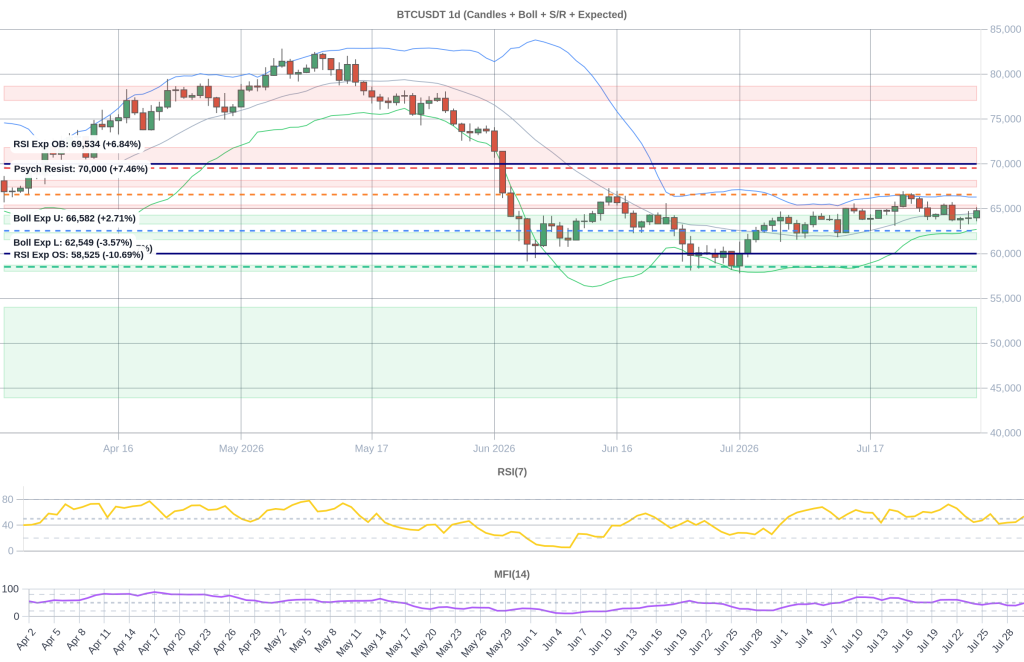Select the rotated "May 8" bottom date label

(325, 642)
